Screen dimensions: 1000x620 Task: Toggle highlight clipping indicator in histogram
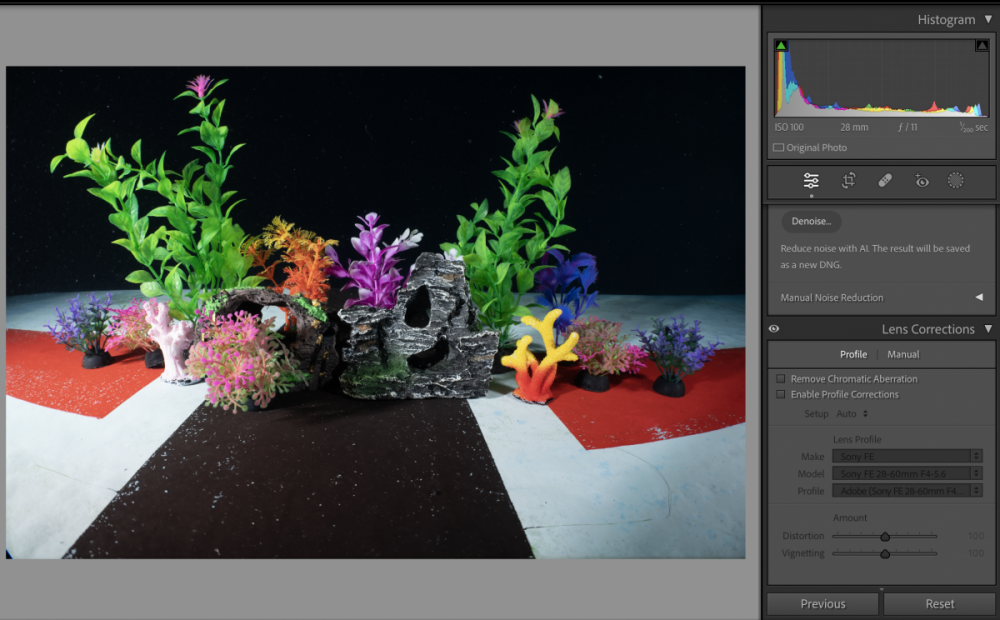point(982,45)
